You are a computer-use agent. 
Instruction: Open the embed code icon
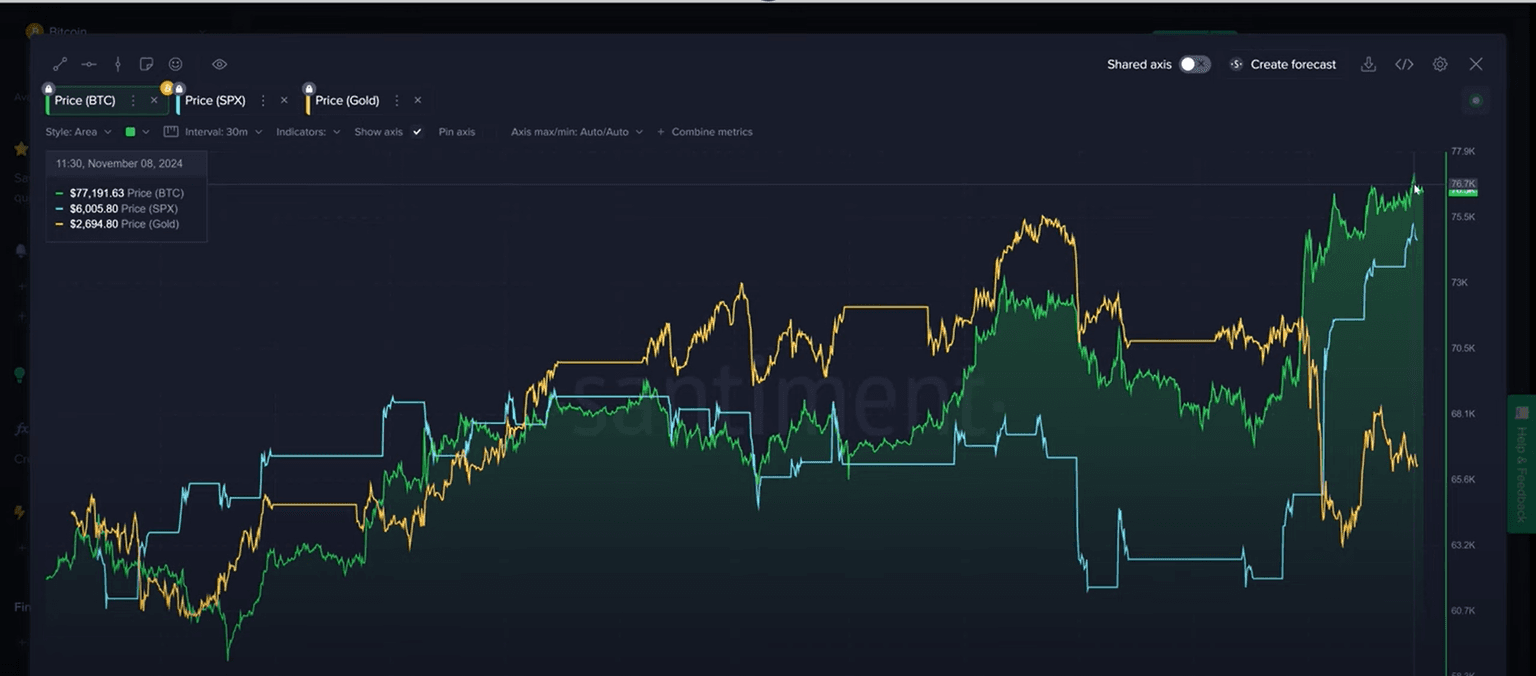1404,64
